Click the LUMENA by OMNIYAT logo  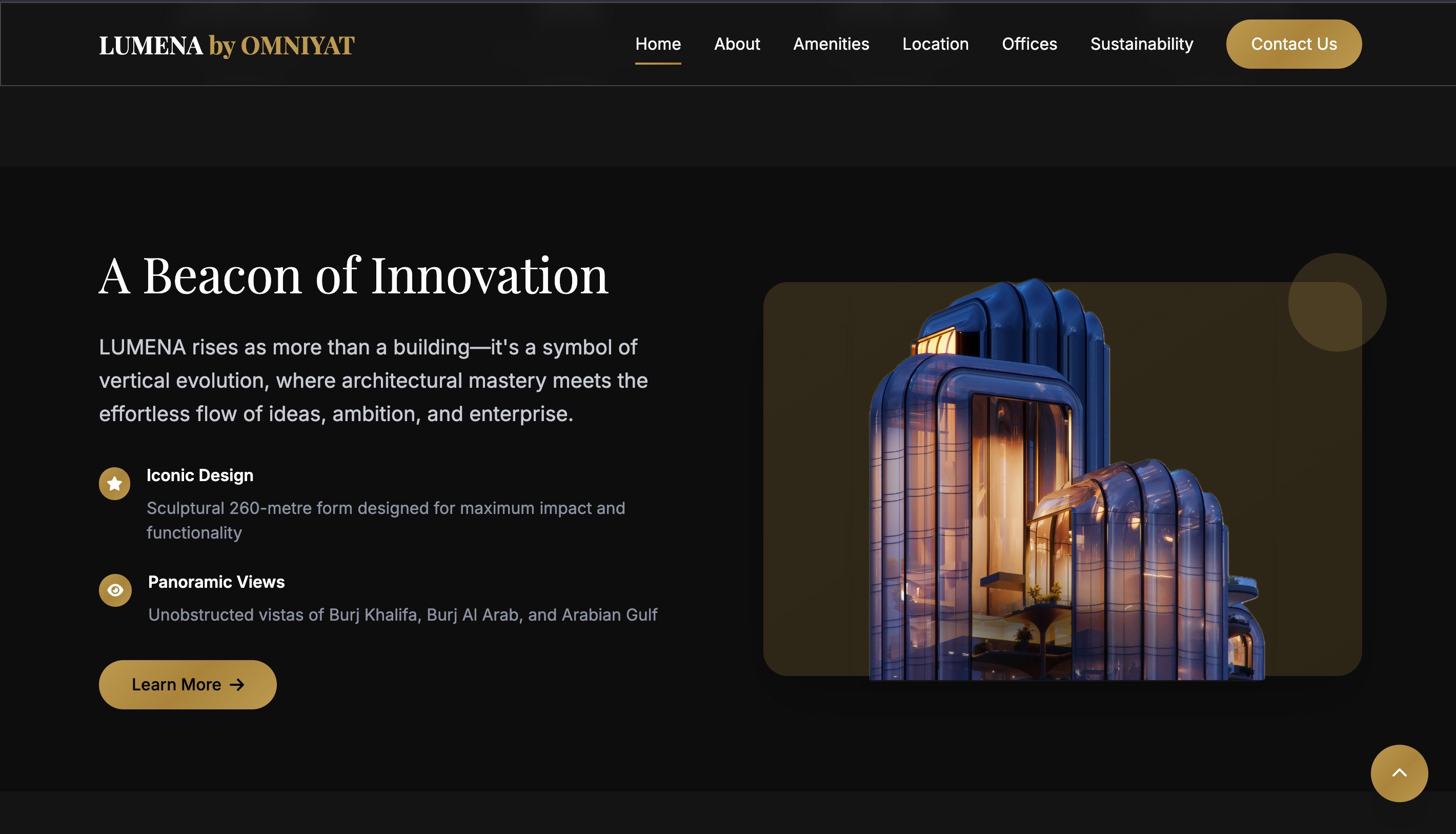227,45
